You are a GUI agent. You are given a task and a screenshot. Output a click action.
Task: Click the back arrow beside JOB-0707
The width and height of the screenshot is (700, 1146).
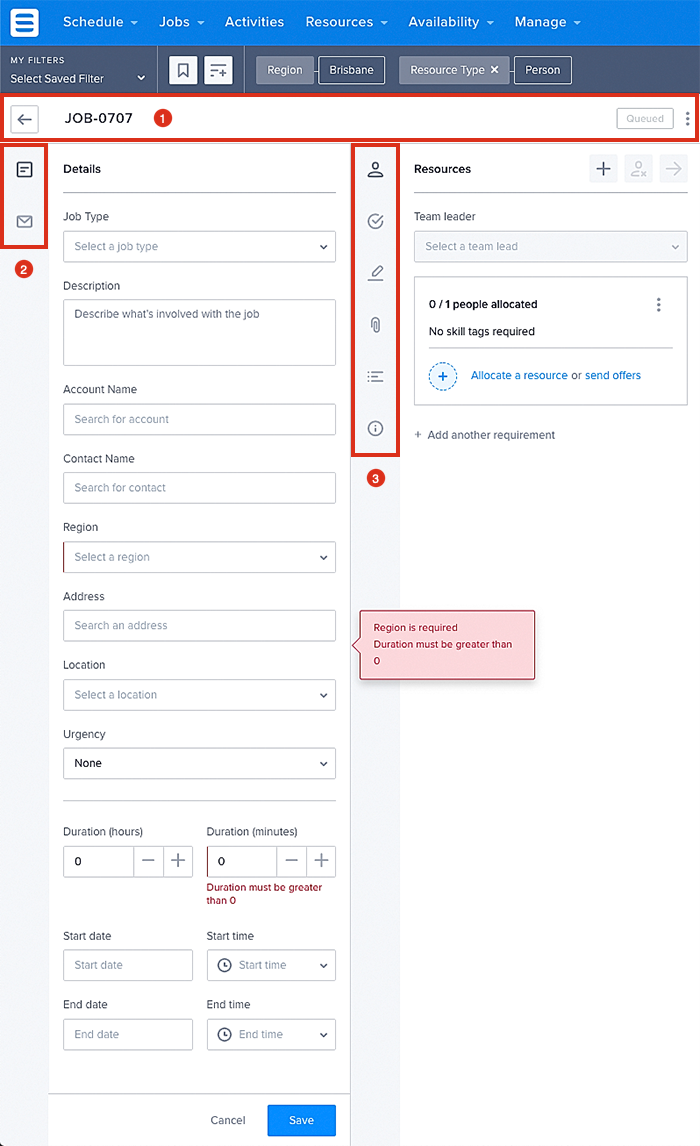coord(25,119)
